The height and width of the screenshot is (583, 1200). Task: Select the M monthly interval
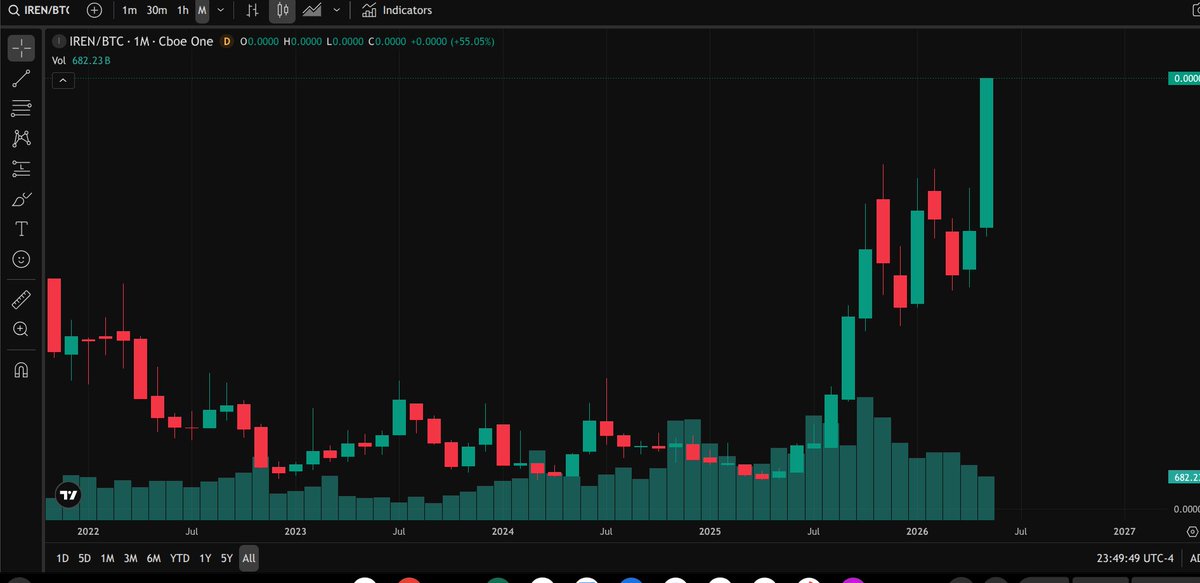[202, 10]
